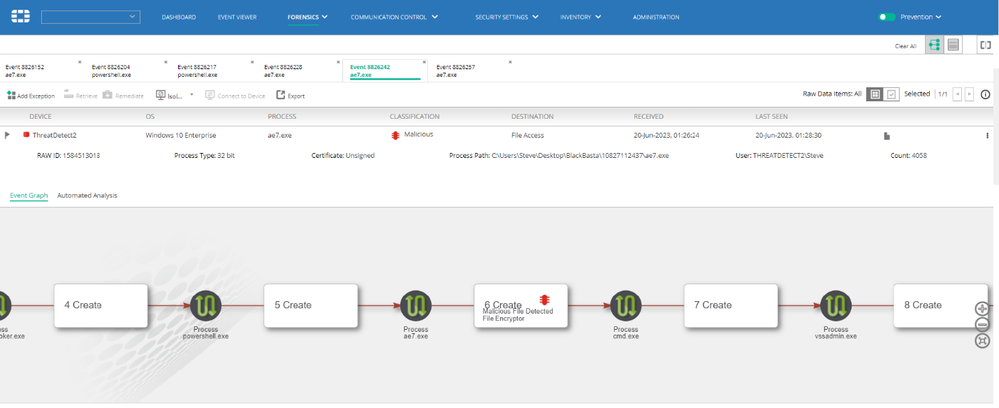Select tab Event 8826228 ae7.exe
Screen dimensions: 999x408
click(284, 70)
